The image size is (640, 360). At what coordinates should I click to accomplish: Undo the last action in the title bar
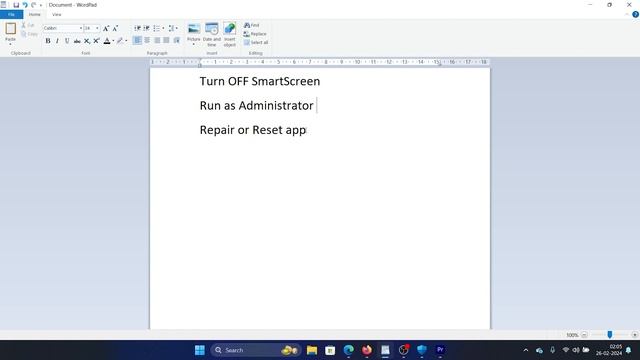pyautogui.click(x=25, y=5)
